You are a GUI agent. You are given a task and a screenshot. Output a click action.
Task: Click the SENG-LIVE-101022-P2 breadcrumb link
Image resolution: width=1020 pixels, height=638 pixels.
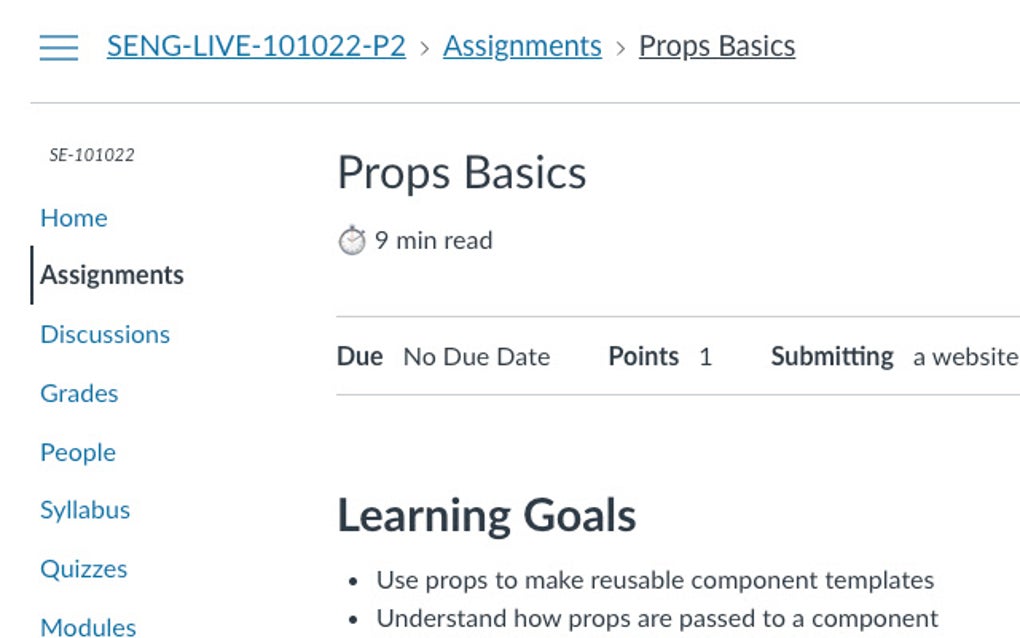point(255,46)
